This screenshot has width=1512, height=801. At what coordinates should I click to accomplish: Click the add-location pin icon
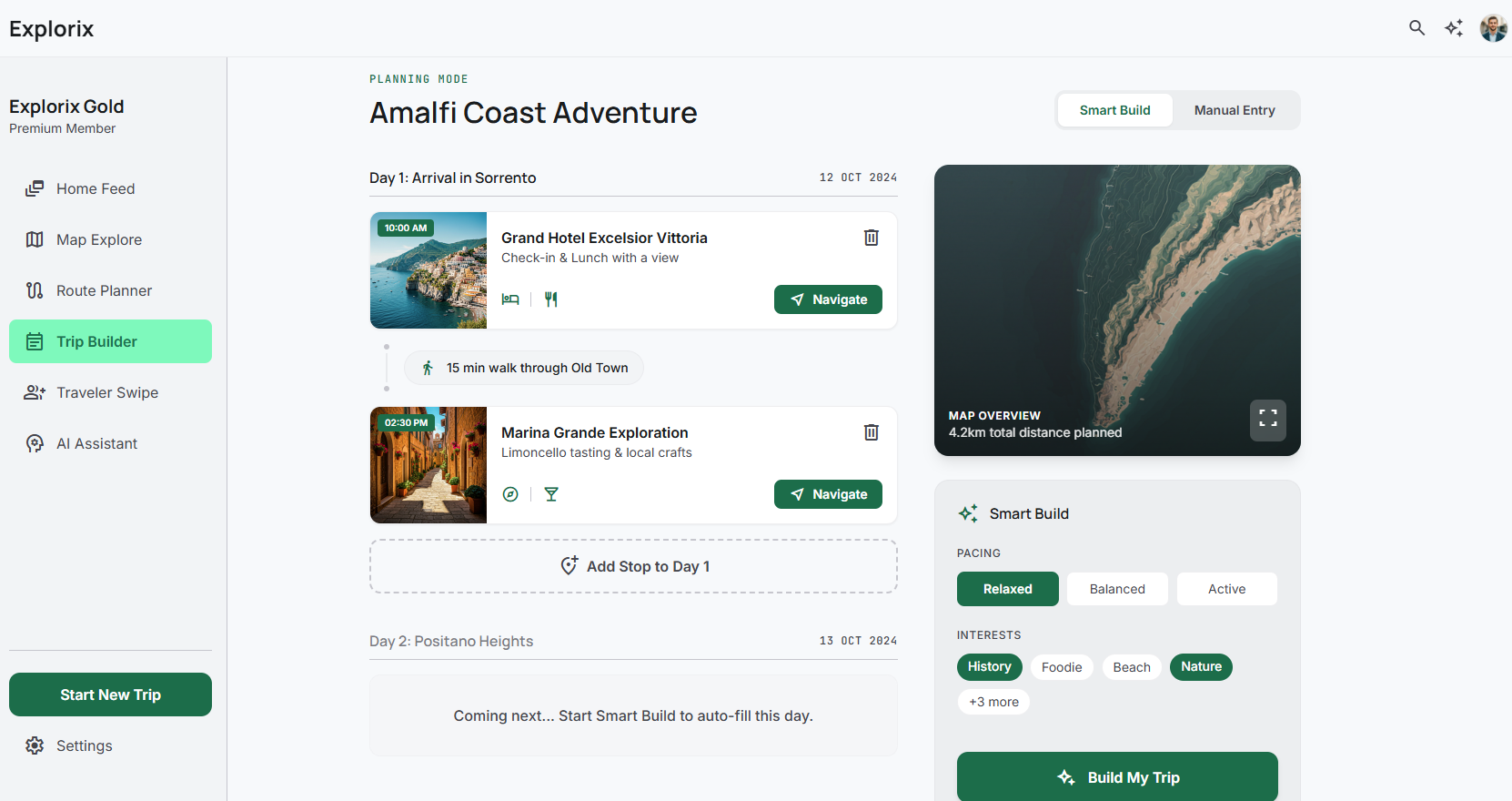(570, 565)
